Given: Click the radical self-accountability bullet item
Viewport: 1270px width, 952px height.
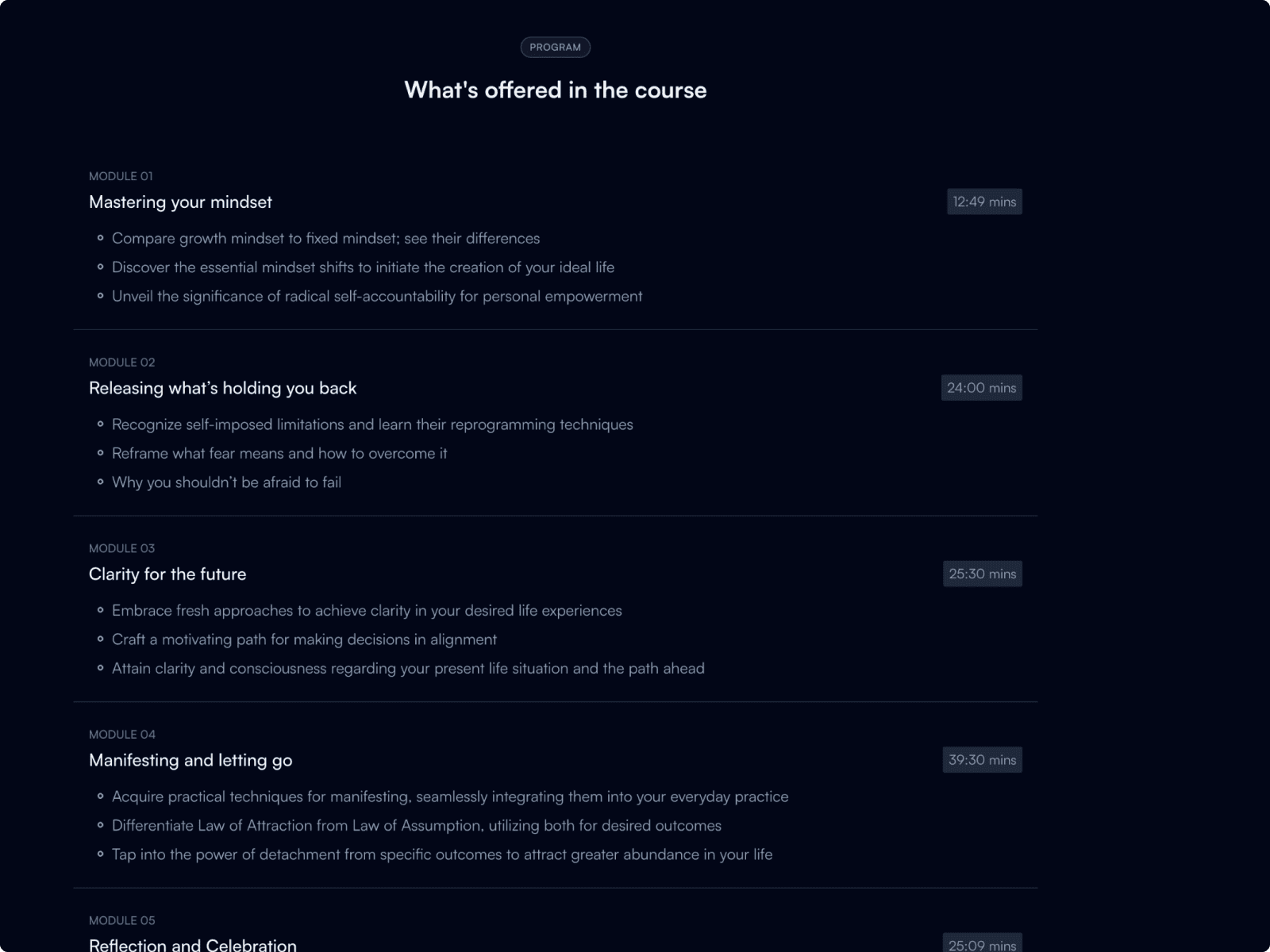Looking at the screenshot, I should 377,296.
